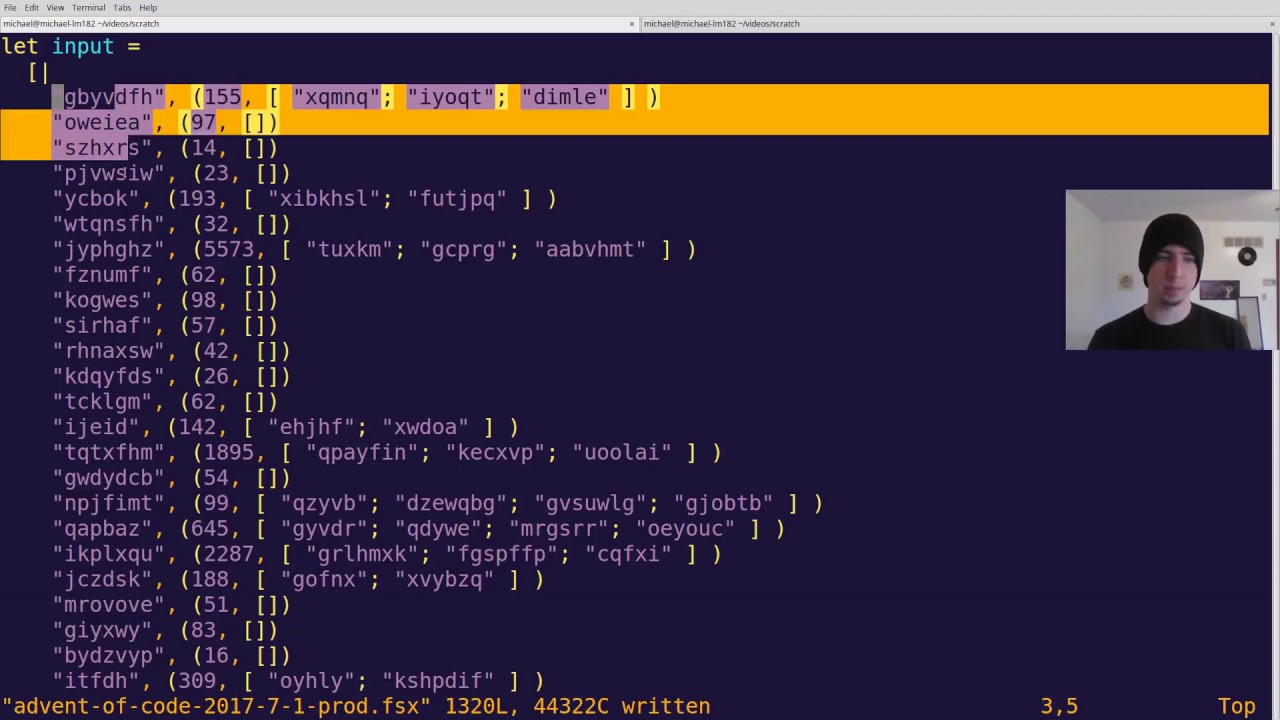The width and height of the screenshot is (1280, 720).
Task: Click the "ijeid" entry
Action: pyautogui.click(x=286, y=427)
